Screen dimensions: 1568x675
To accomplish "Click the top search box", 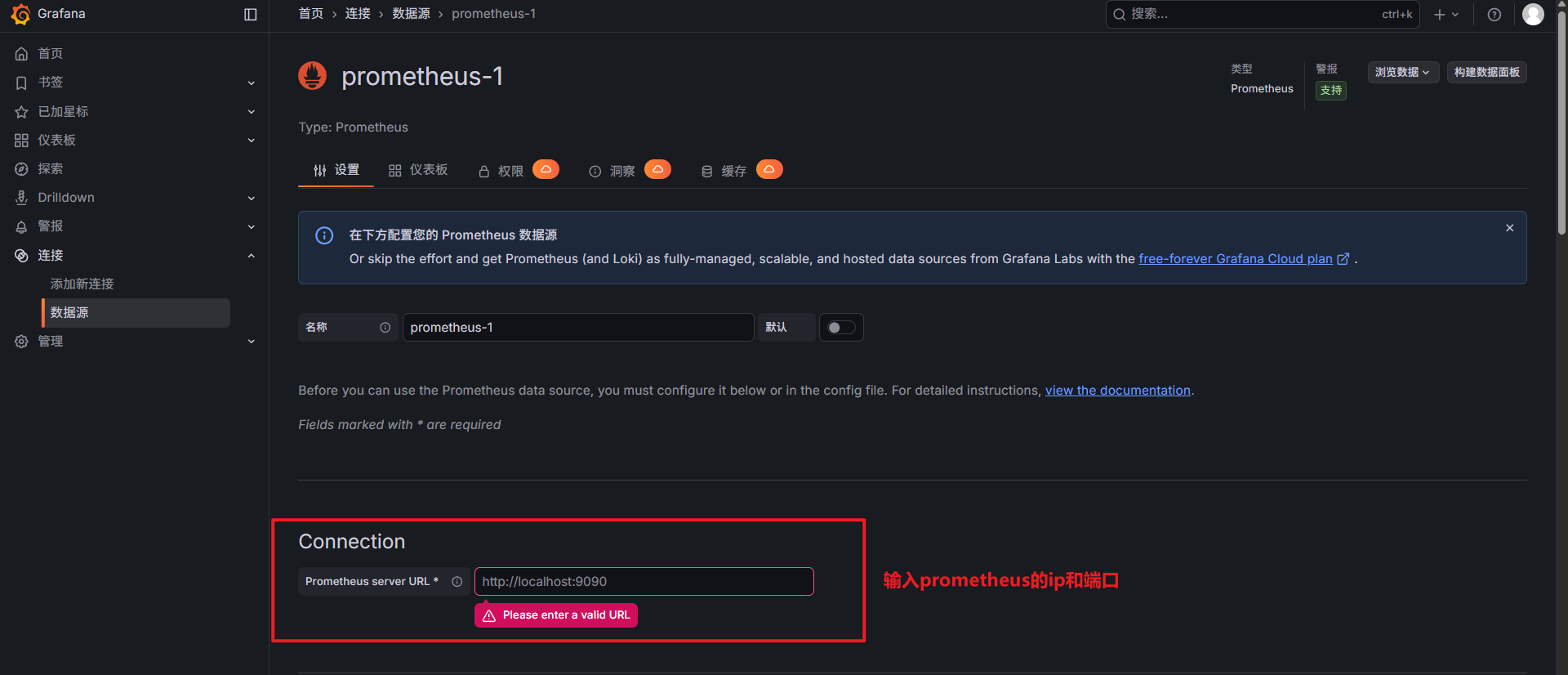I will (x=1263, y=14).
